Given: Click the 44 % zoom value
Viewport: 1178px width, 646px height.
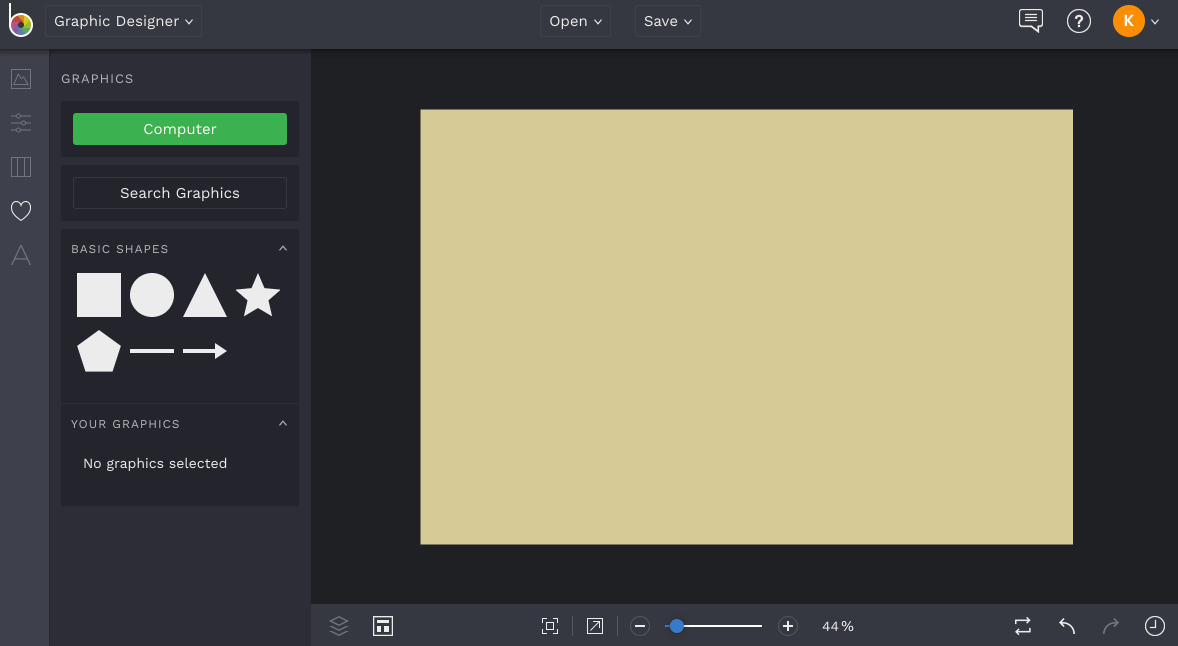Looking at the screenshot, I should tap(838, 626).
